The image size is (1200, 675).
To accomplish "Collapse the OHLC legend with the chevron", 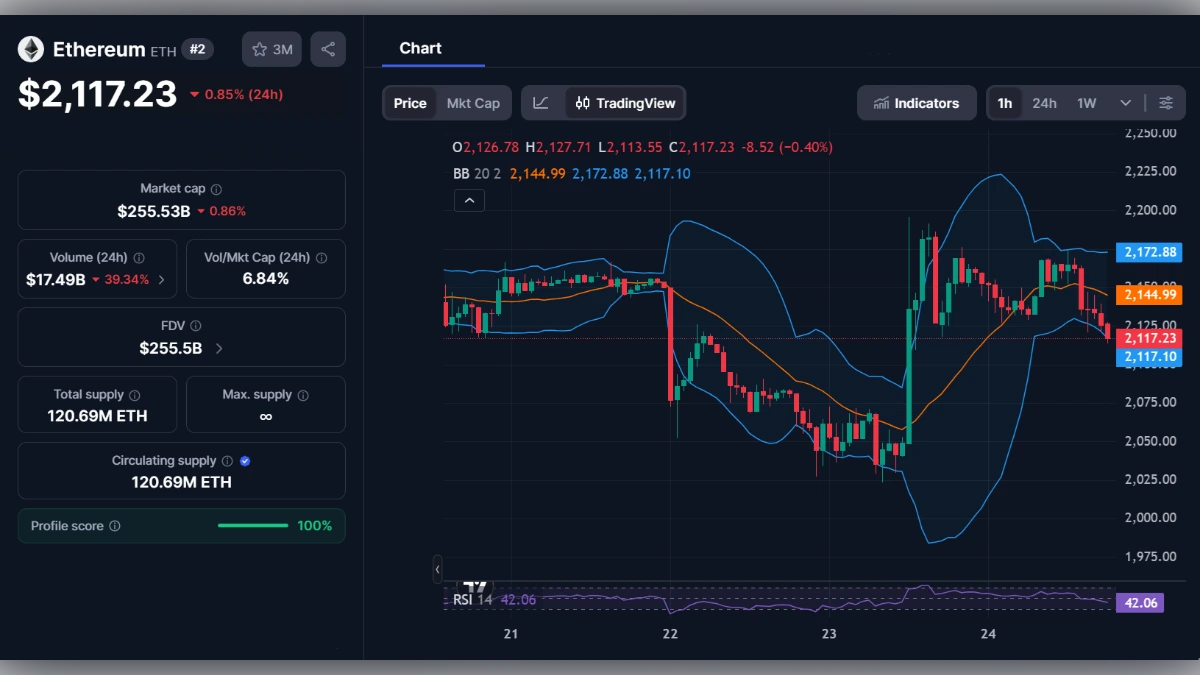I will 469,200.
